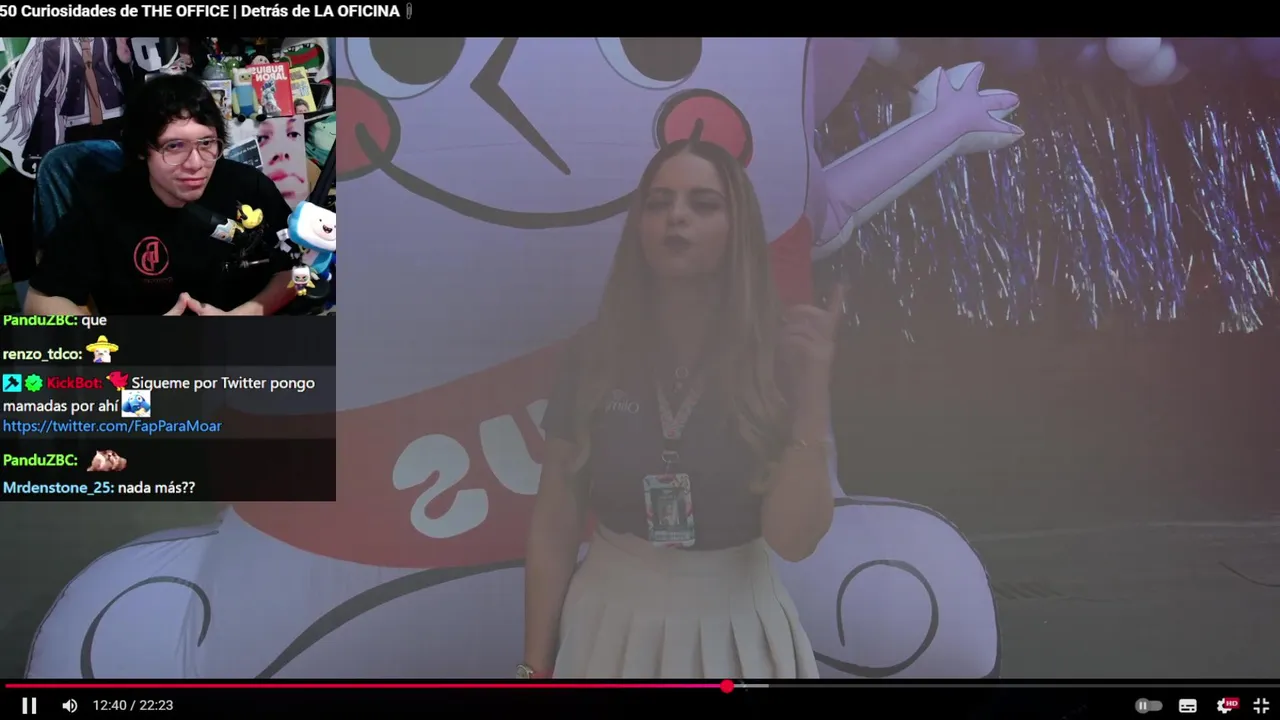Exit fullscreen mode
The height and width of the screenshot is (720, 1280).
1261,706
